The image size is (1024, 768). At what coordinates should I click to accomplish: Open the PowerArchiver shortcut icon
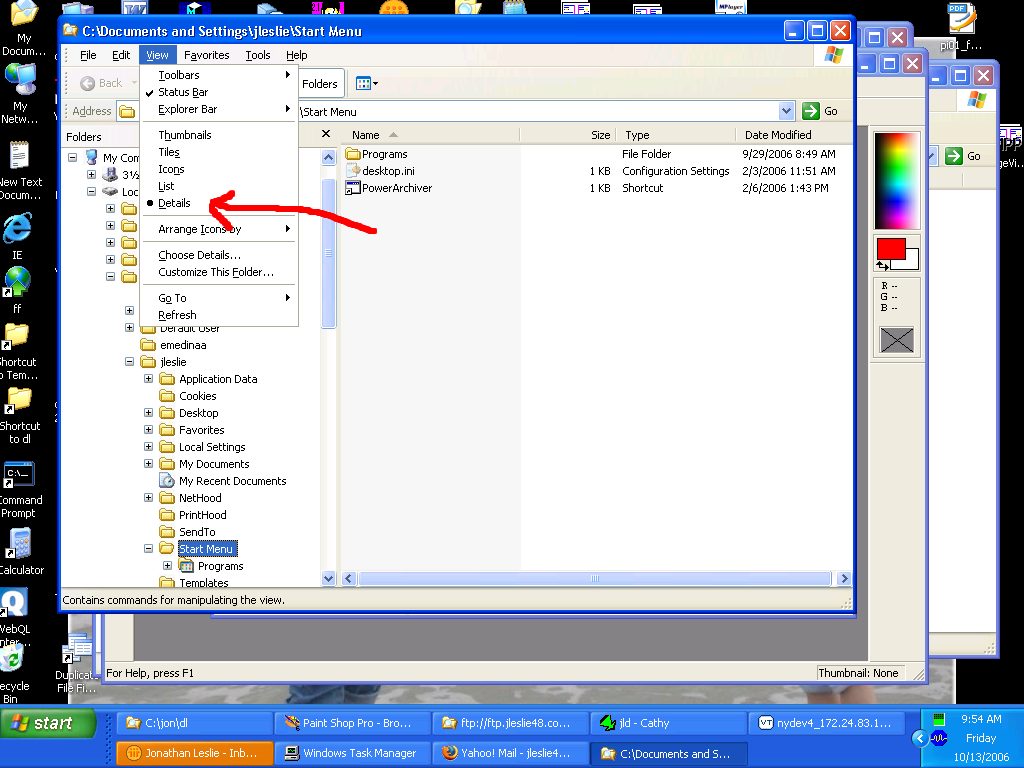352,188
